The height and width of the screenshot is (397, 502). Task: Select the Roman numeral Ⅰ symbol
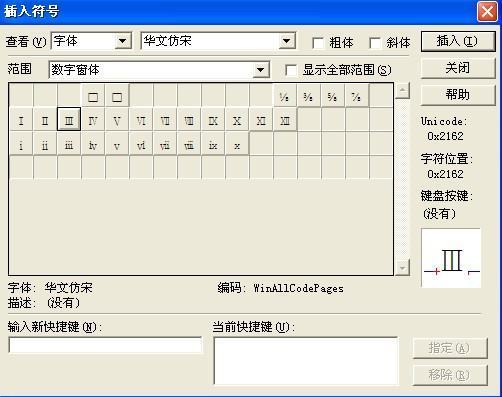21,119
